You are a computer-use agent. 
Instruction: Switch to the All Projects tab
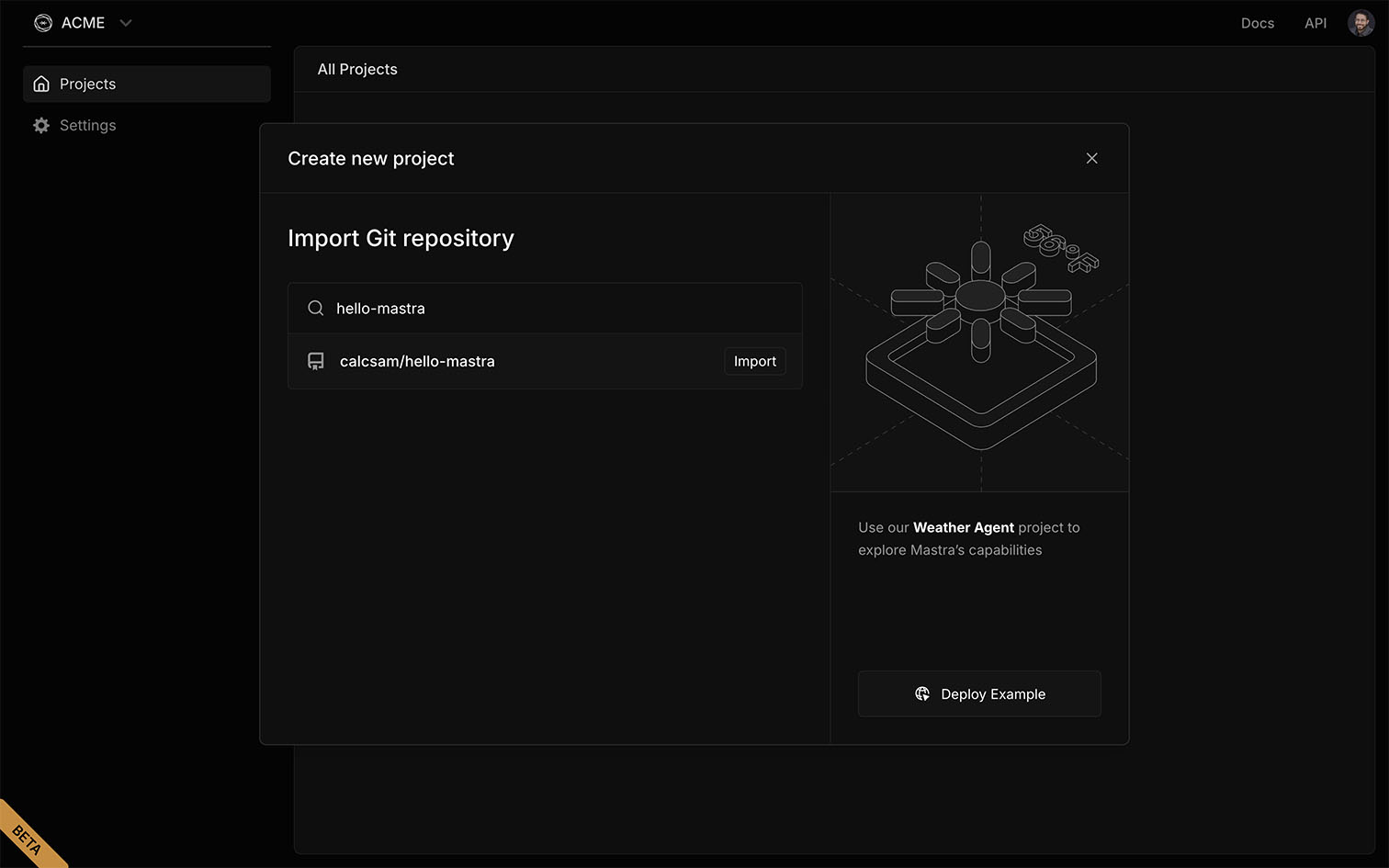(x=357, y=69)
